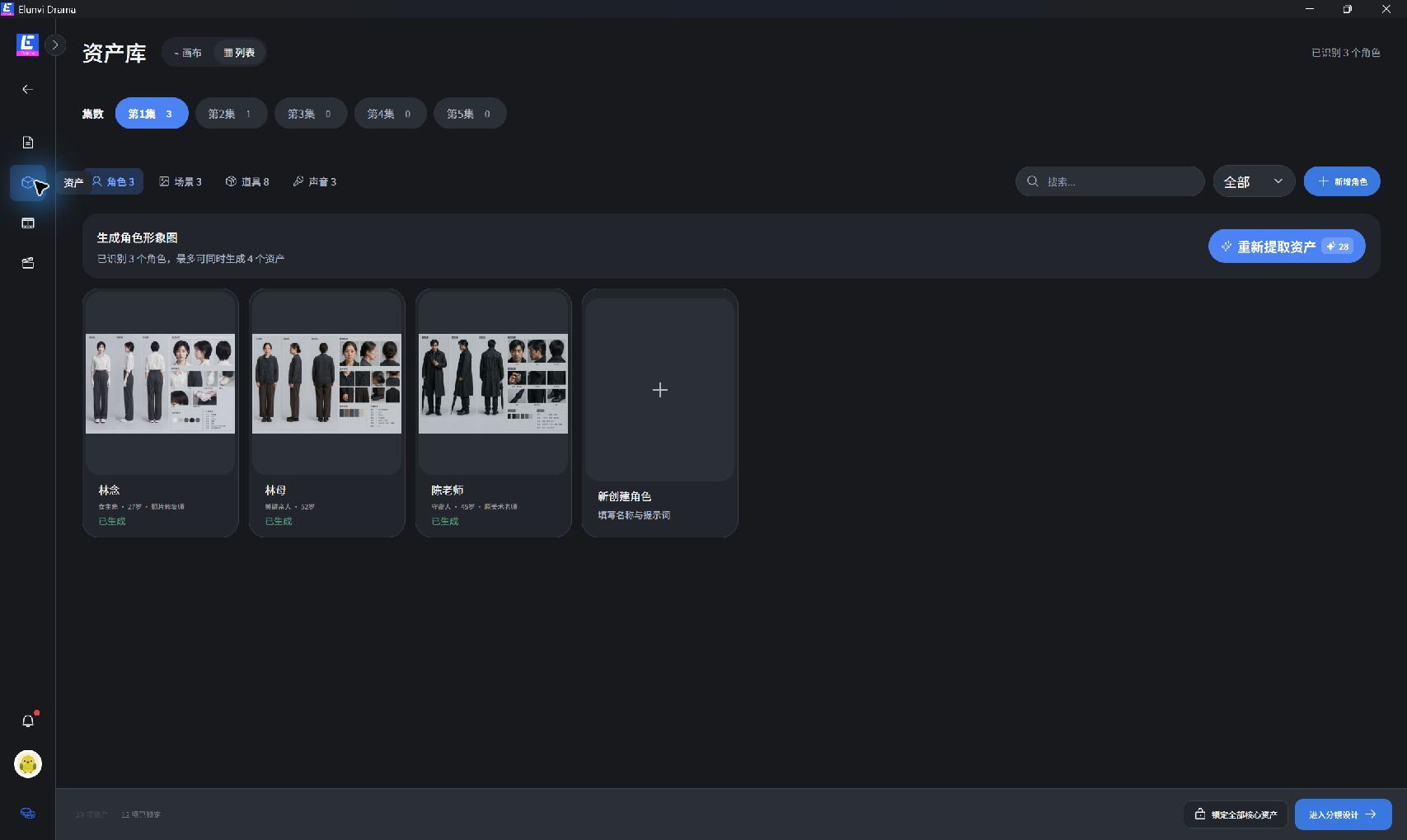
Task: Click the 林母 character name
Action: tap(275, 490)
